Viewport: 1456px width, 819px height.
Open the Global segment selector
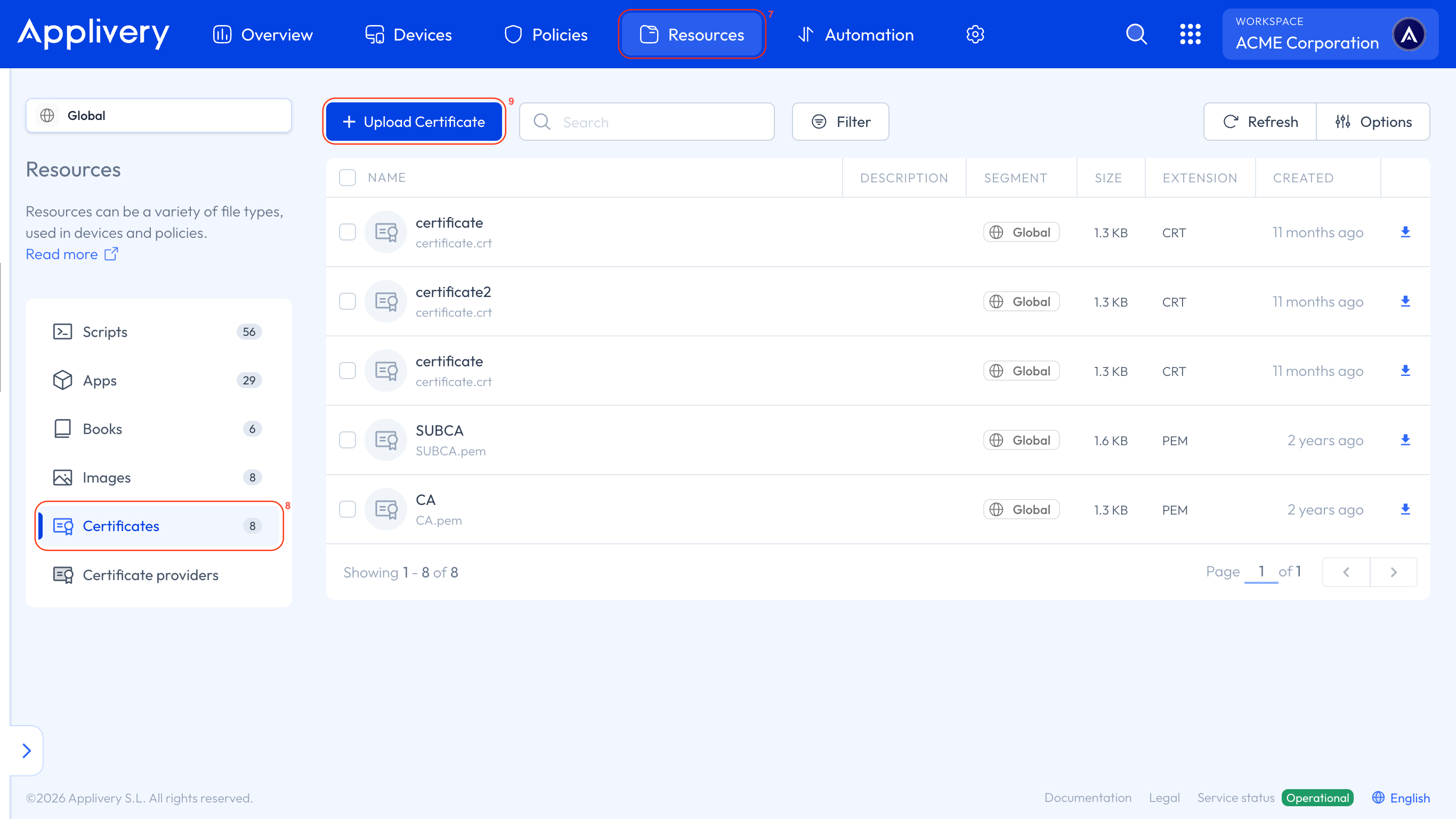tap(158, 115)
